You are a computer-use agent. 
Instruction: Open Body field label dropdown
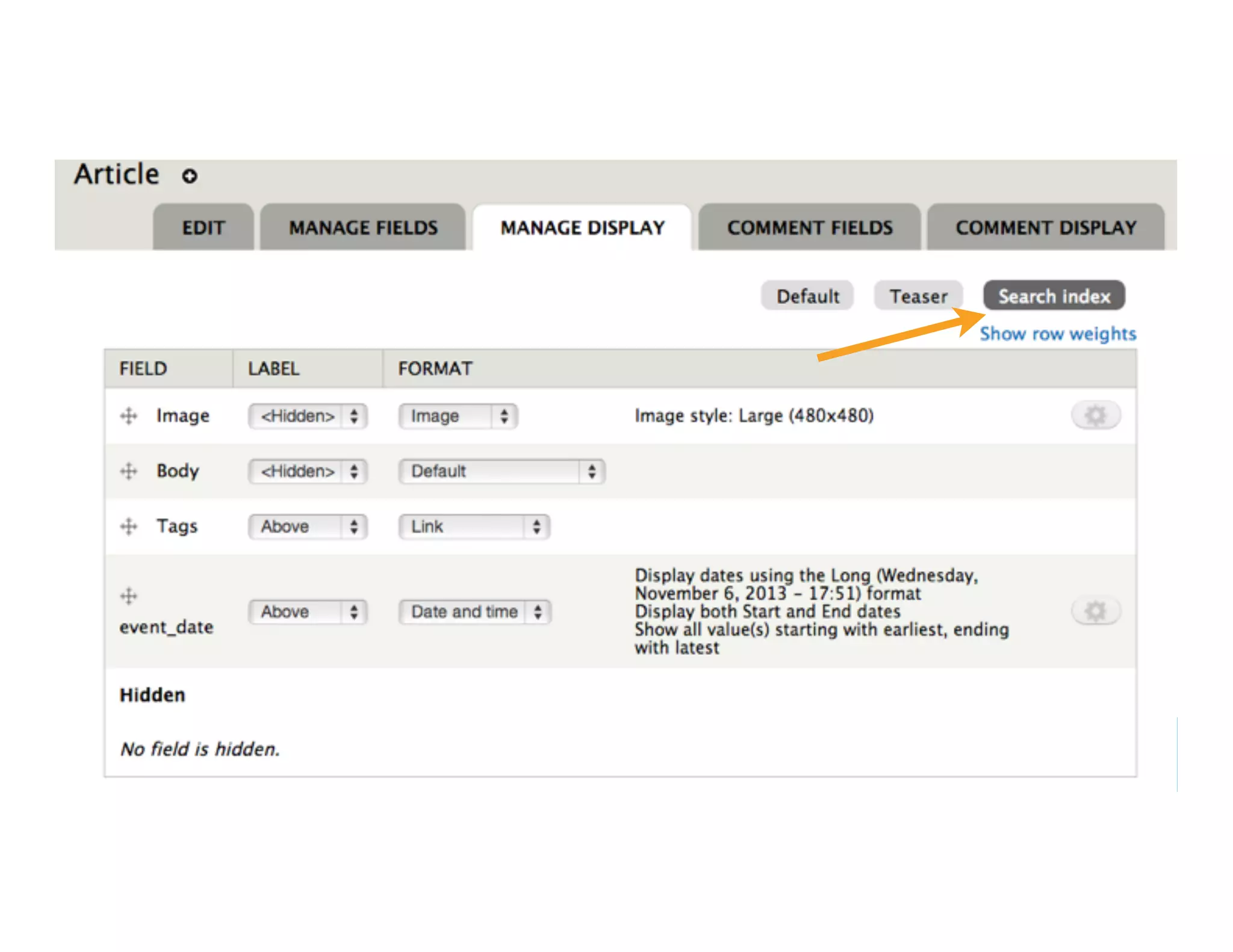(x=308, y=471)
